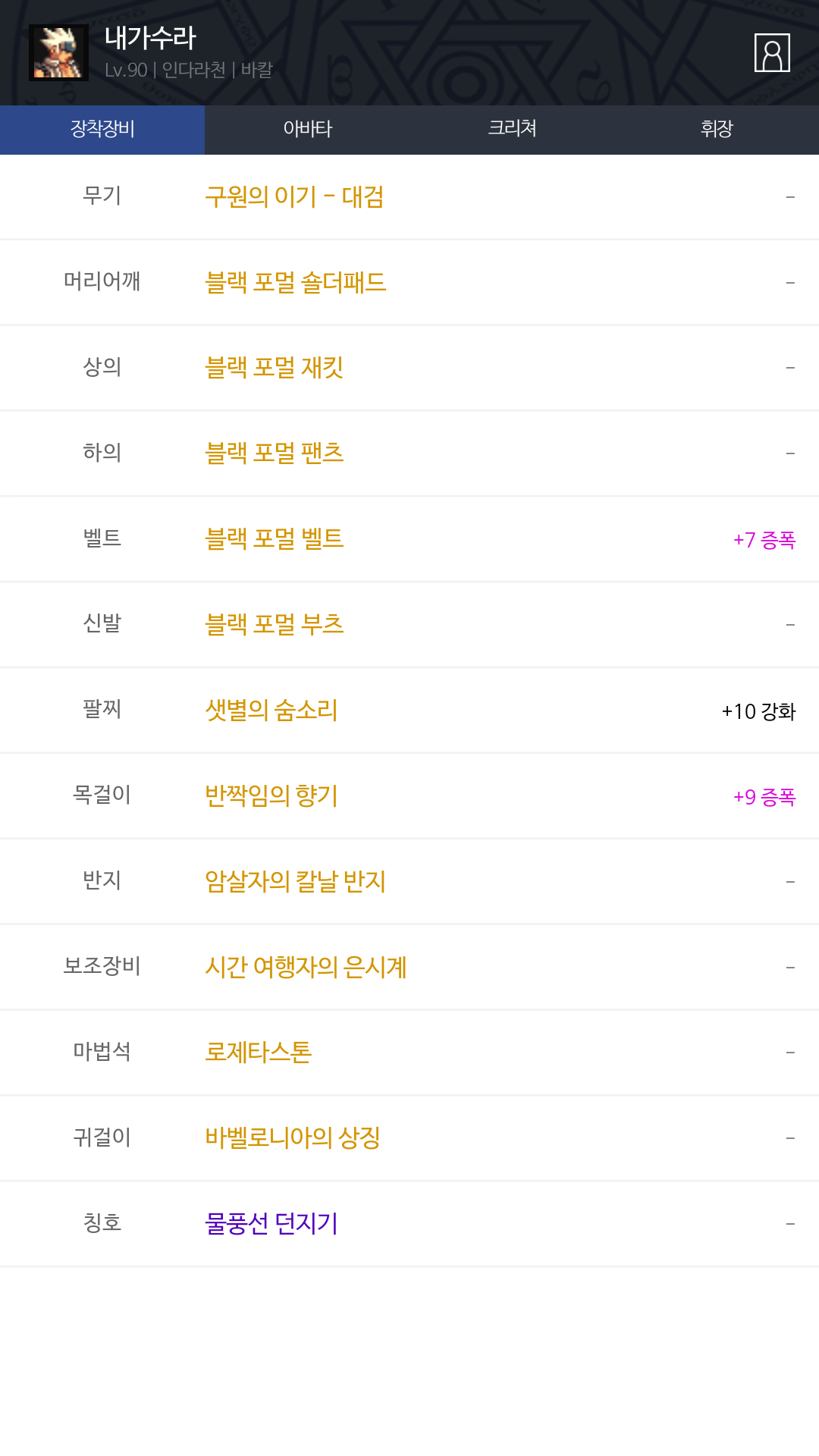Open earring item 바벨로니아의 상징
The image size is (819, 1456).
pyautogui.click(x=292, y=1138)
